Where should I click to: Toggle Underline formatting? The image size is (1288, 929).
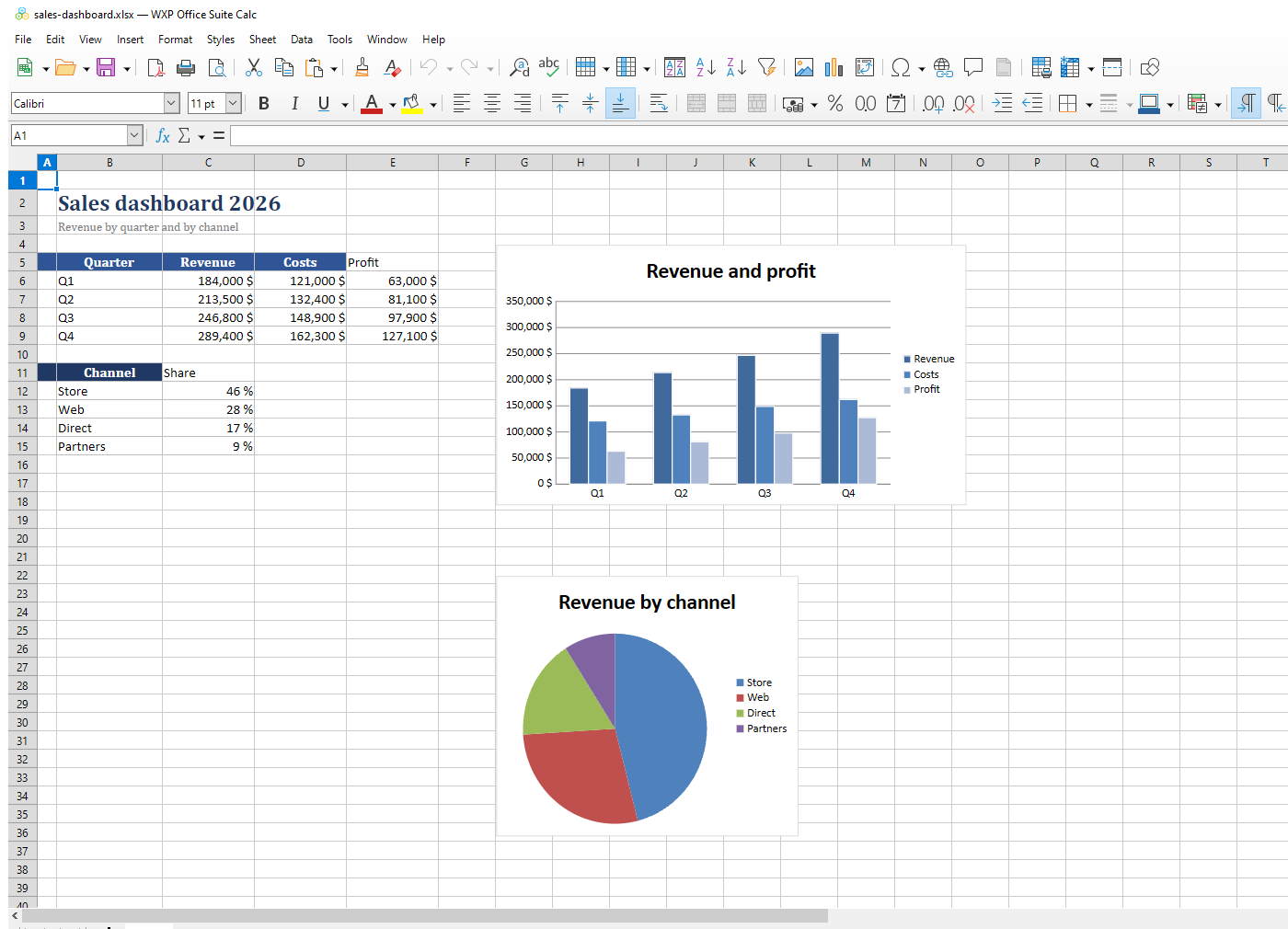324,104
